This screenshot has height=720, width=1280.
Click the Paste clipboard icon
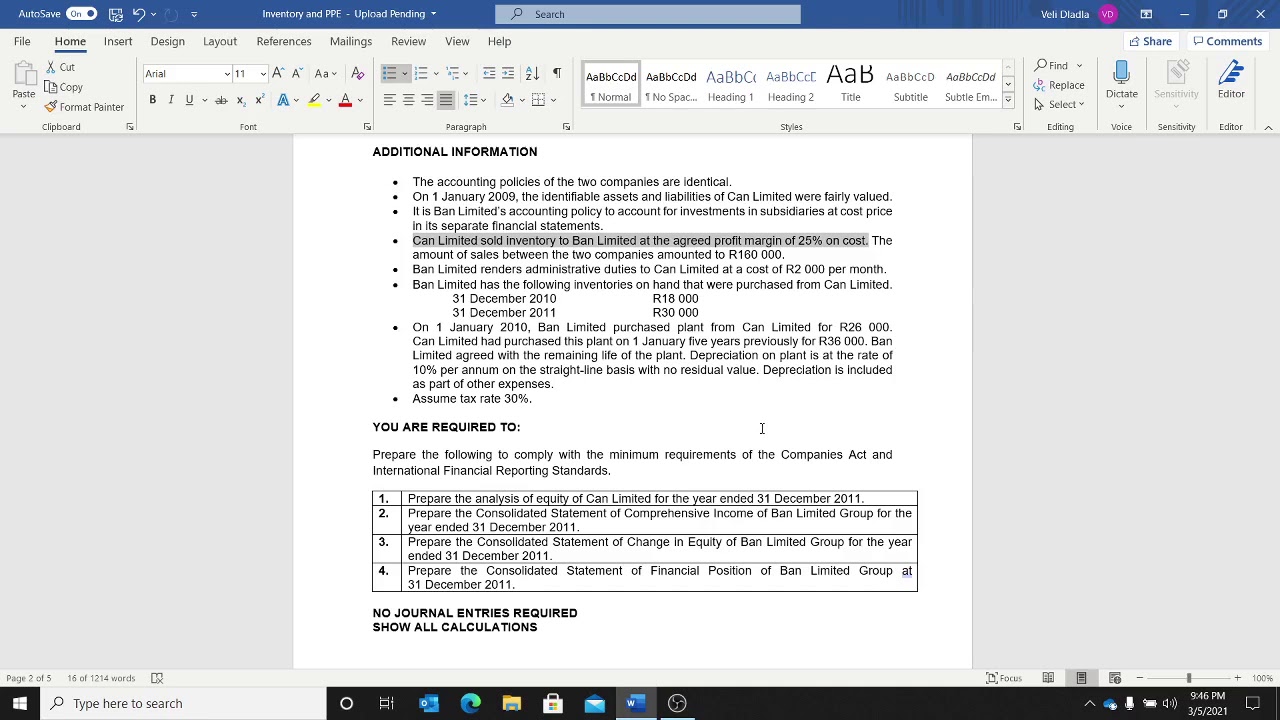[x=23, y=75]
